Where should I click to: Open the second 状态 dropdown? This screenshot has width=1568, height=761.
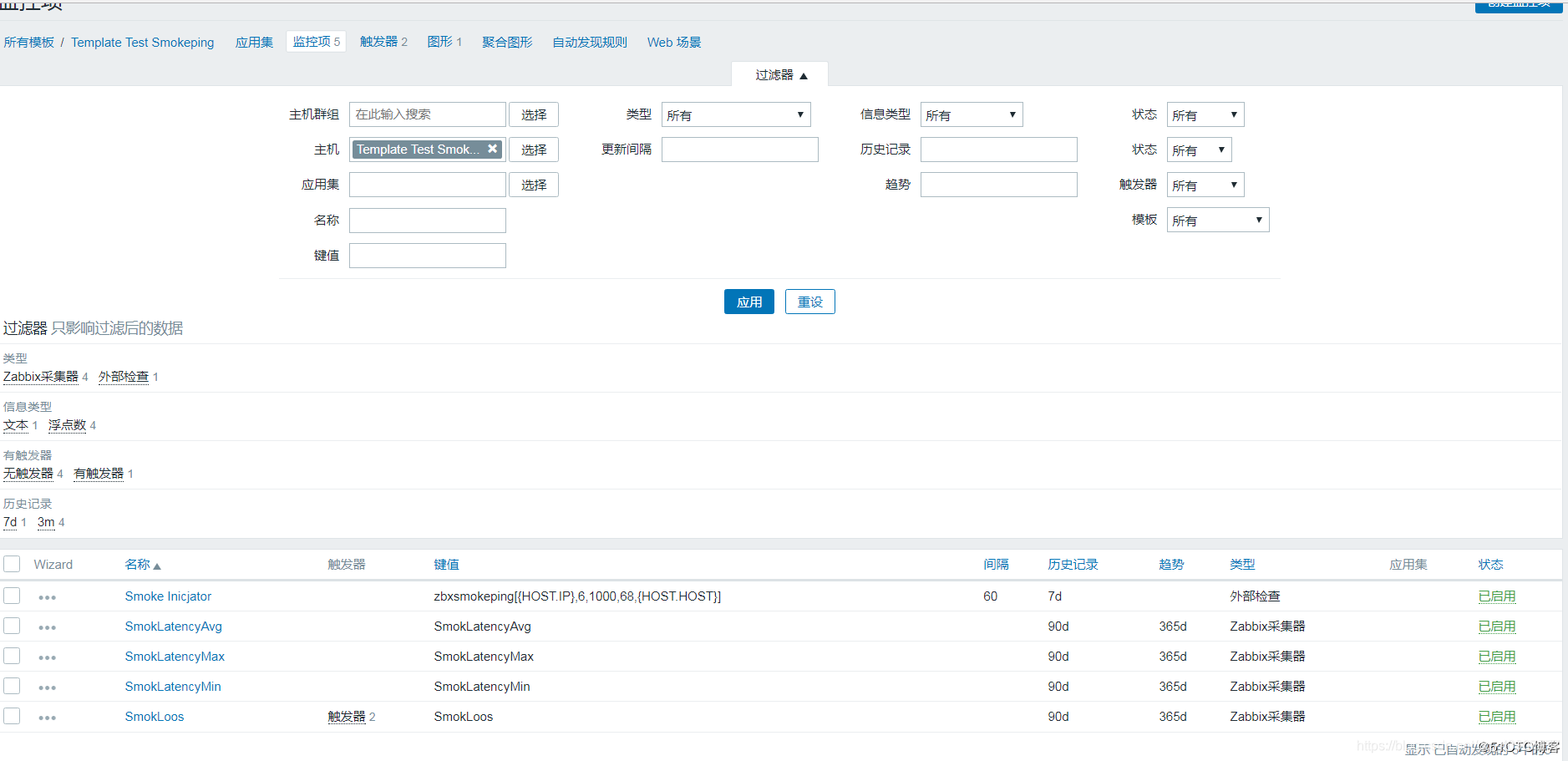(x=1199, y=150)
